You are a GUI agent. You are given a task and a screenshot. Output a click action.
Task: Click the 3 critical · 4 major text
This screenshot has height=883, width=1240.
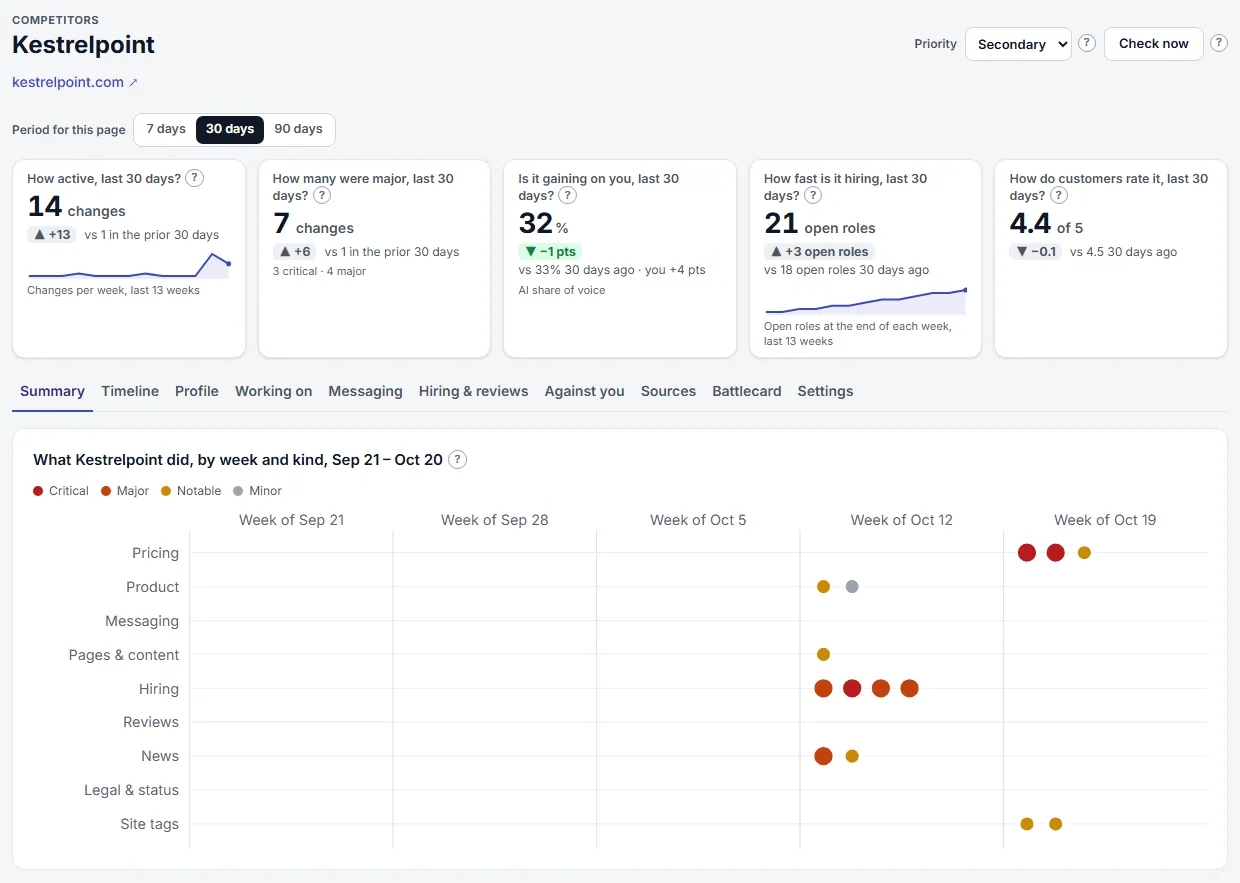coord(320,271)
